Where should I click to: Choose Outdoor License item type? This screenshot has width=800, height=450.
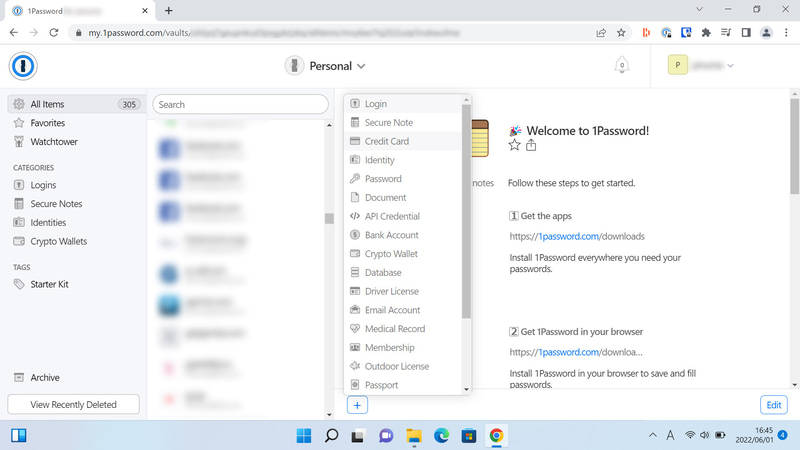click(403, 366)
